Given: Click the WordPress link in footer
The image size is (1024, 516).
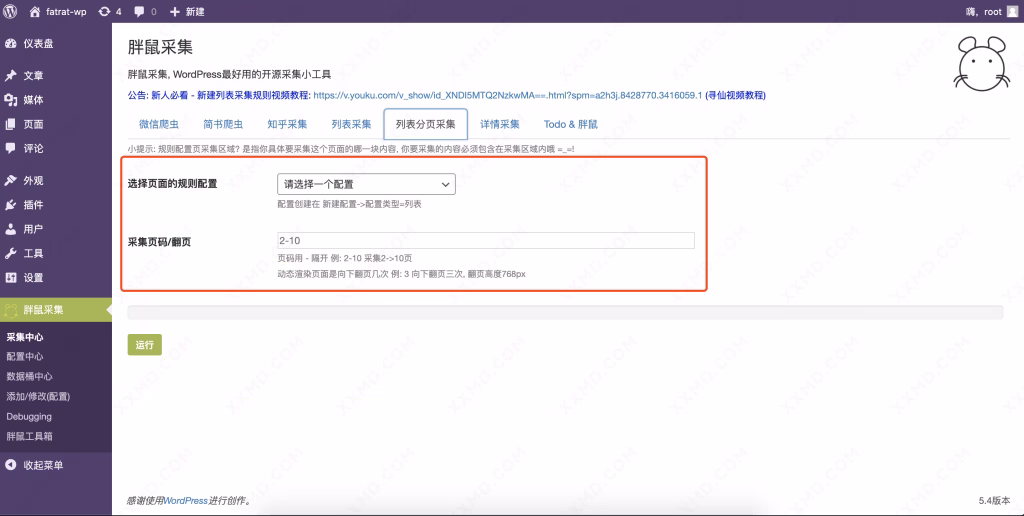Looking at the screenshot, I should coord(185,500).
